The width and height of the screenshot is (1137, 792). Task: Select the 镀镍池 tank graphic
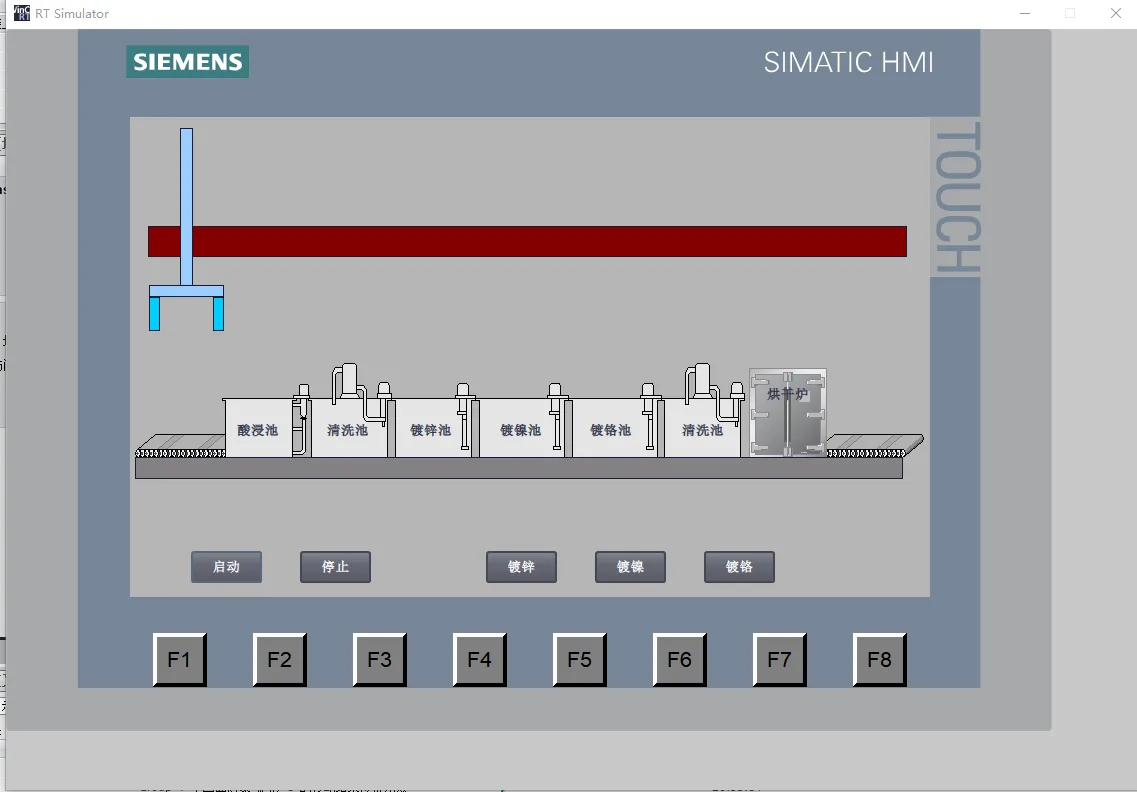521,428
